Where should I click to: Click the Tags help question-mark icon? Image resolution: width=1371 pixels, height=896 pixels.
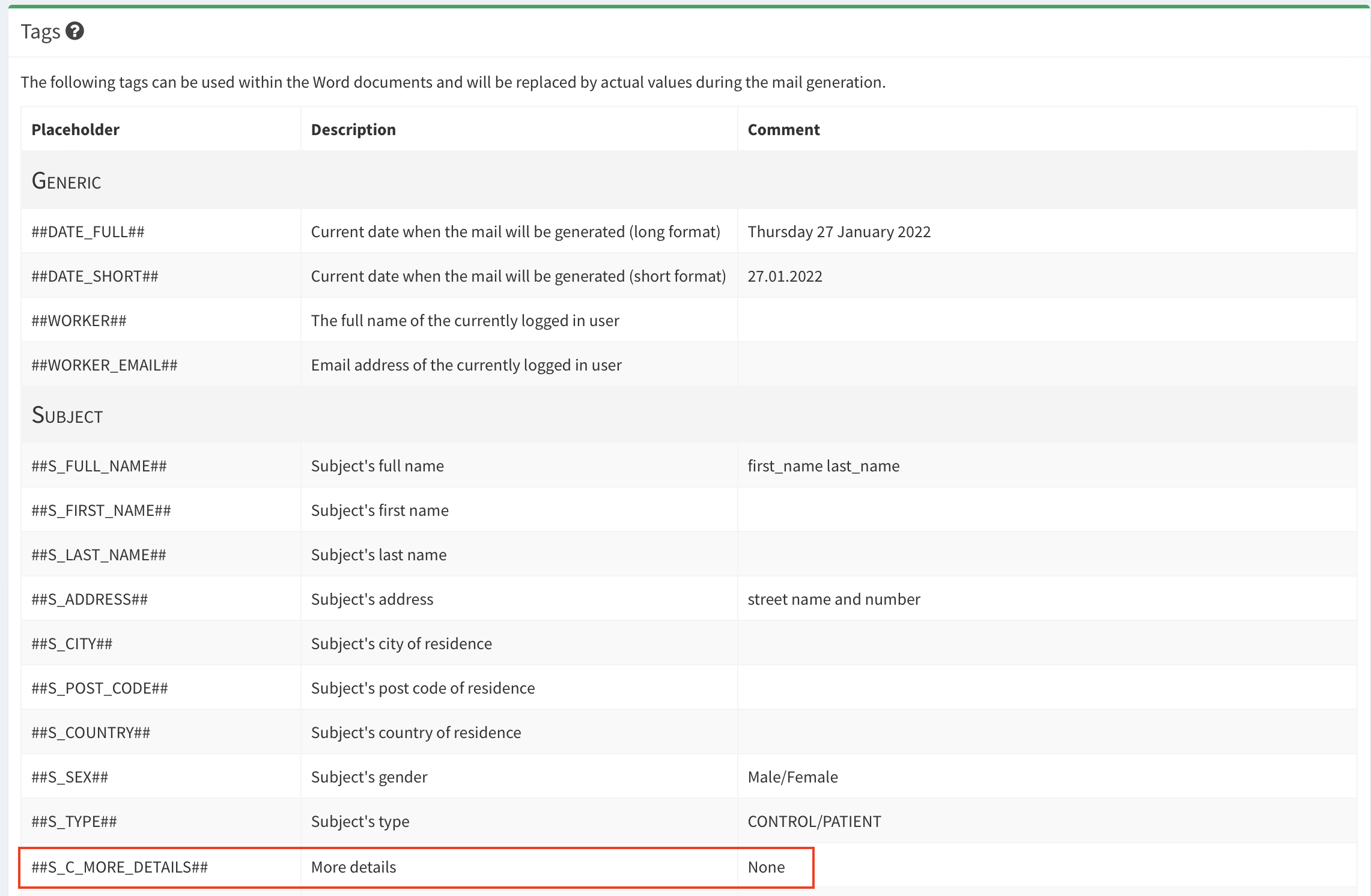pyautogui.click(x=74, y=31)
